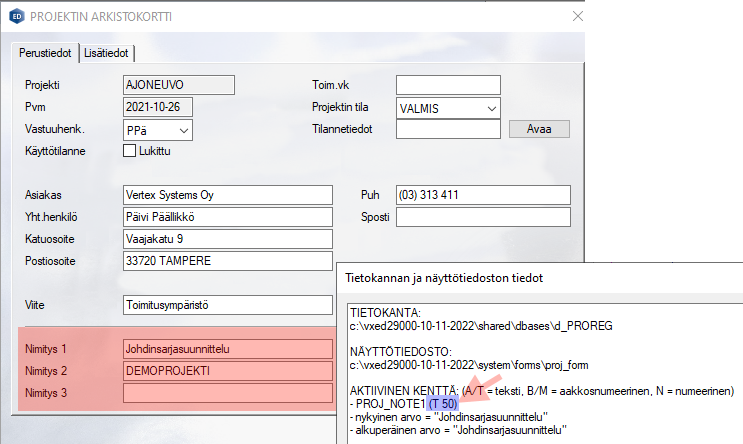
Task: Click the Asiakas field Vertex Systems Oy
Action: (x=226, y=195)
